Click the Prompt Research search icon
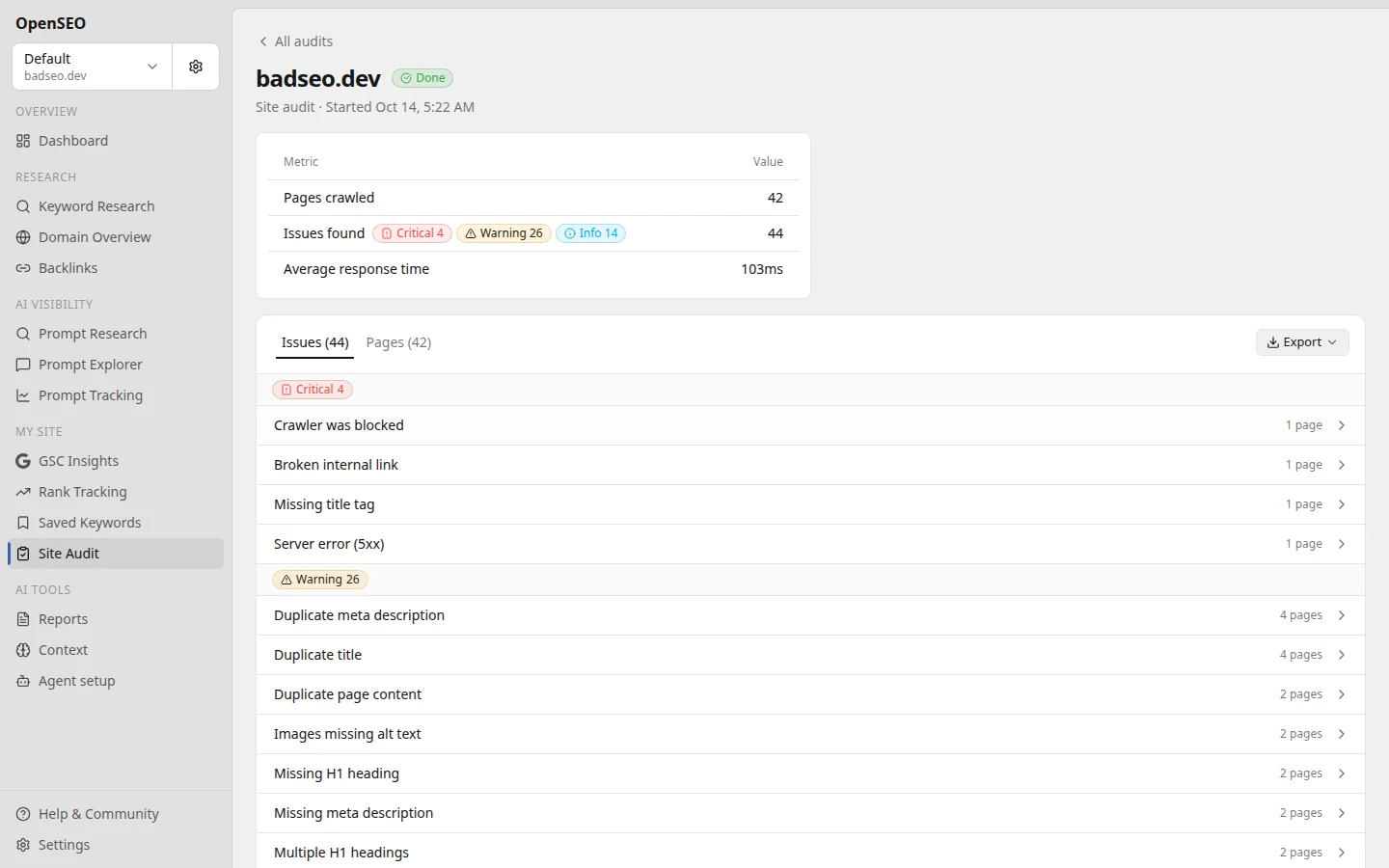This screenshot has width=1389, height=868. (x=23, y=334)
